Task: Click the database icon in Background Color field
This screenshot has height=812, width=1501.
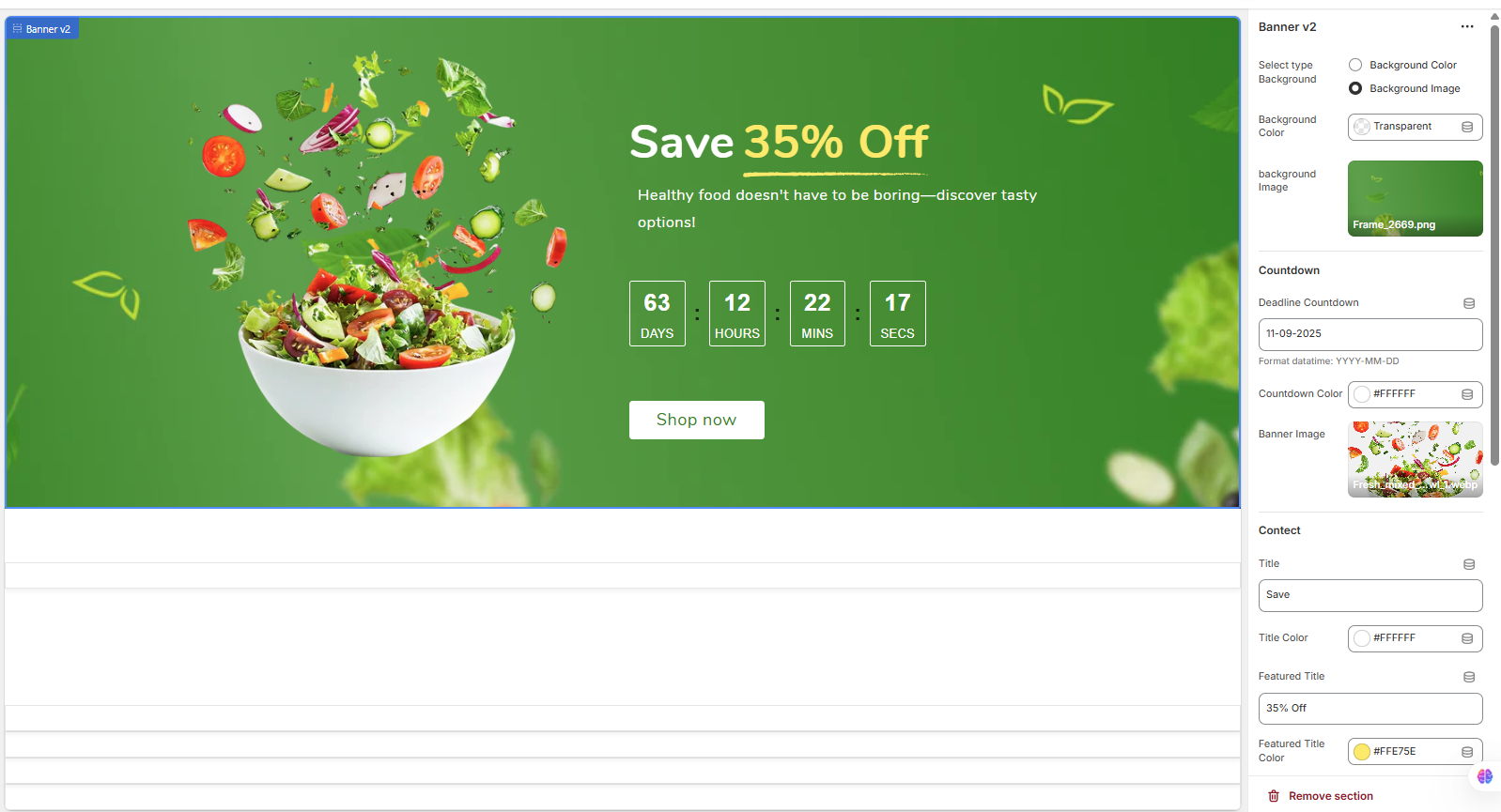Action: point(1467,127)
